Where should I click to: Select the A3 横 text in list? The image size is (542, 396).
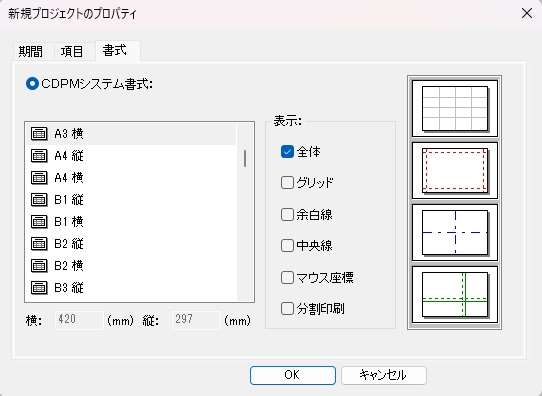pos(69,133)
